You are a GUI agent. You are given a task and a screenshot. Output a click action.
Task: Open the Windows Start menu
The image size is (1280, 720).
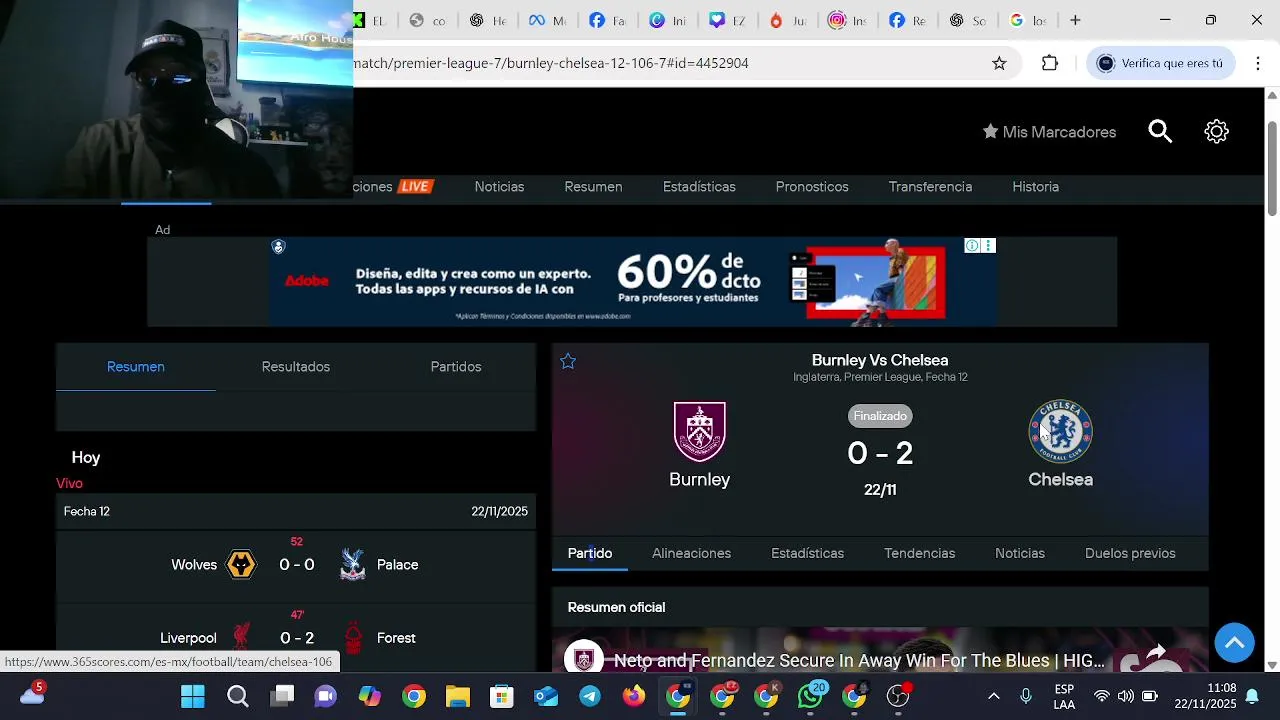click(193, 696)
